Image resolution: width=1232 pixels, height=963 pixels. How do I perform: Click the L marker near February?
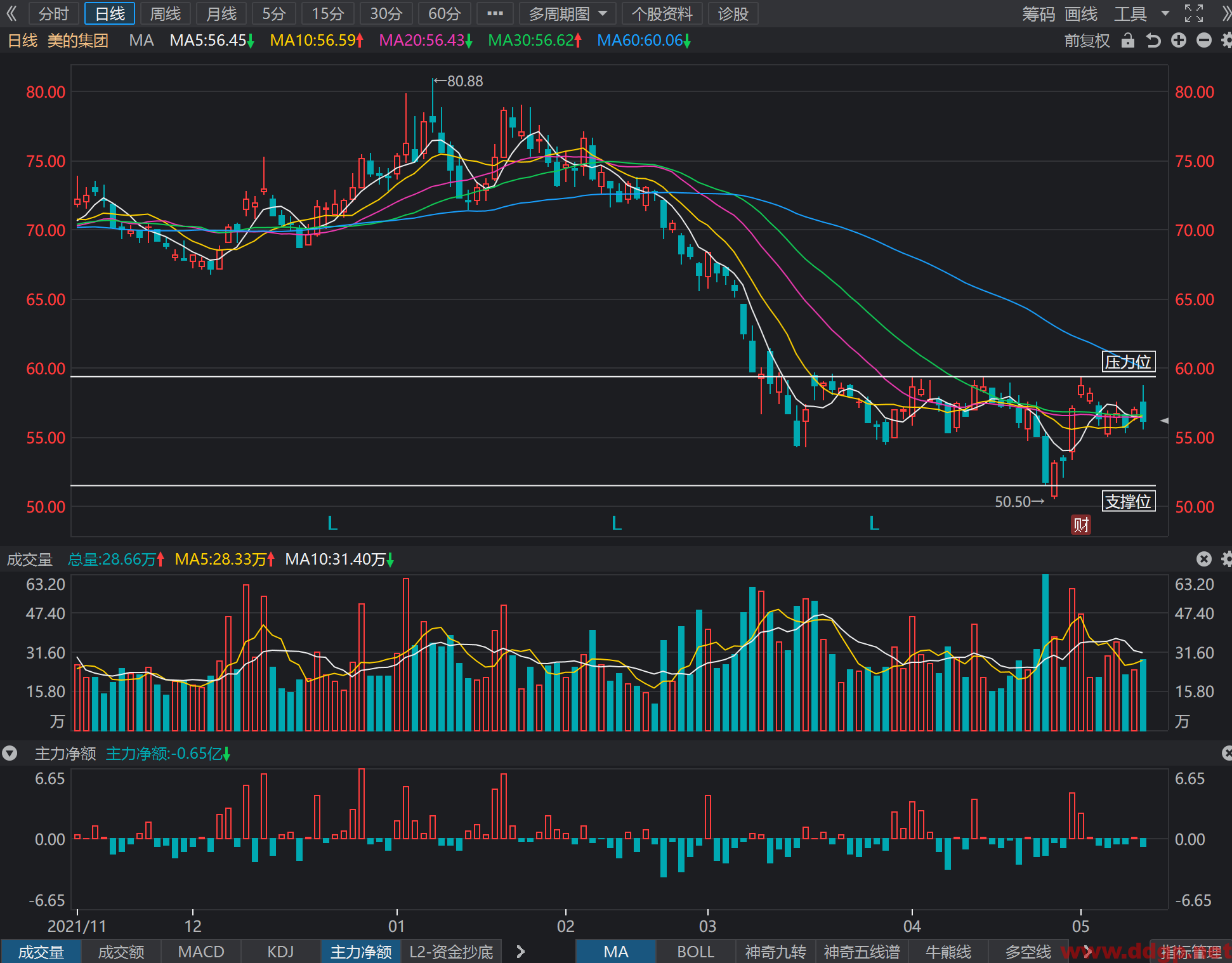617,523
